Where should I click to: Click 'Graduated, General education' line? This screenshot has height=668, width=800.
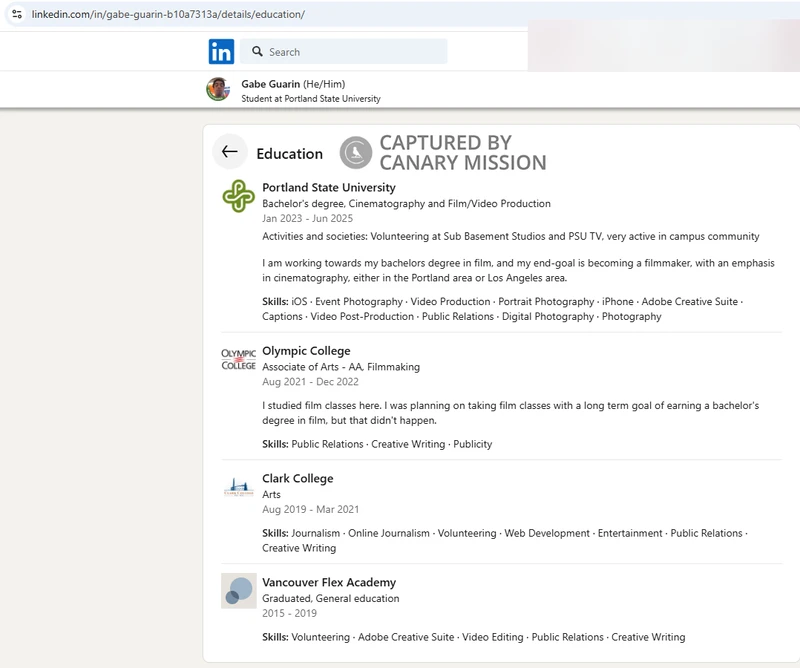pyautogui.click(x=331, y=599)
